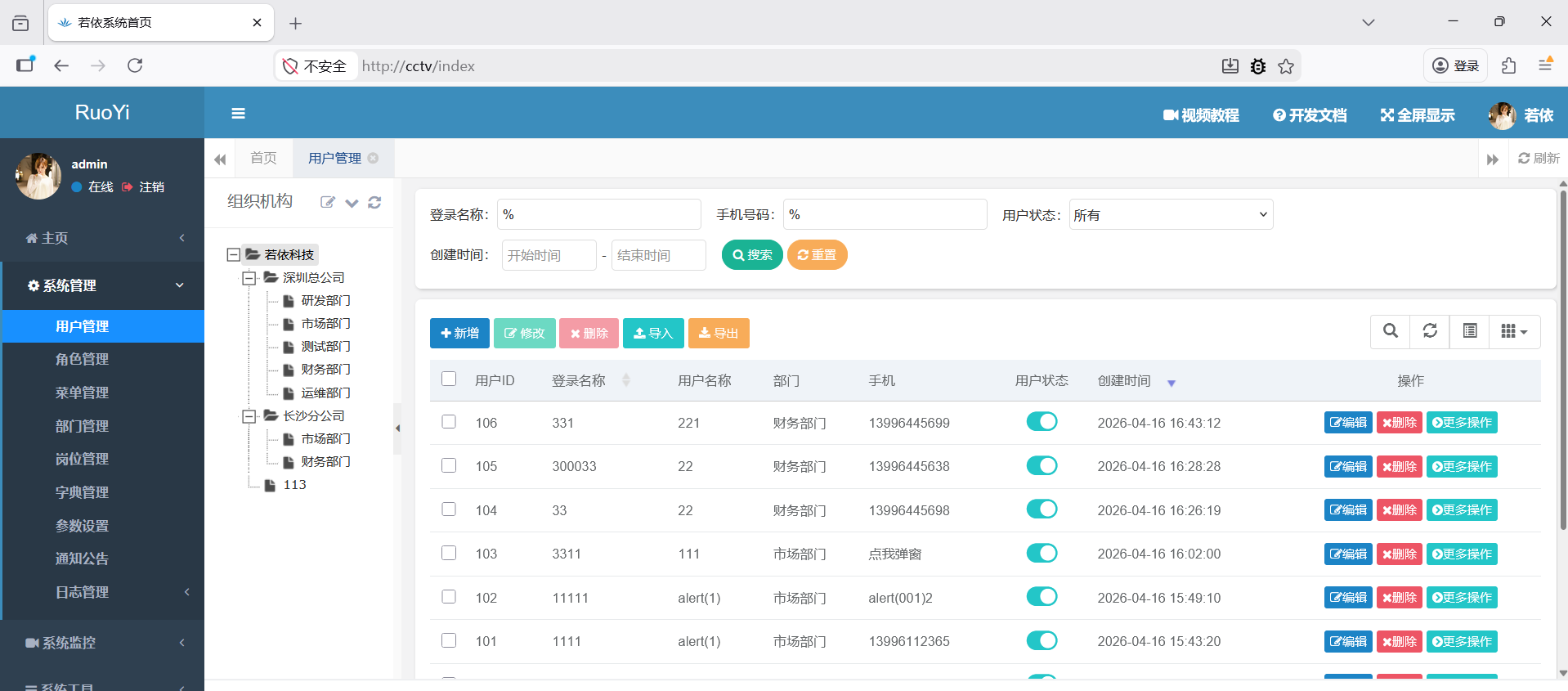Click the 导出 export button

[x=719, y=333]
